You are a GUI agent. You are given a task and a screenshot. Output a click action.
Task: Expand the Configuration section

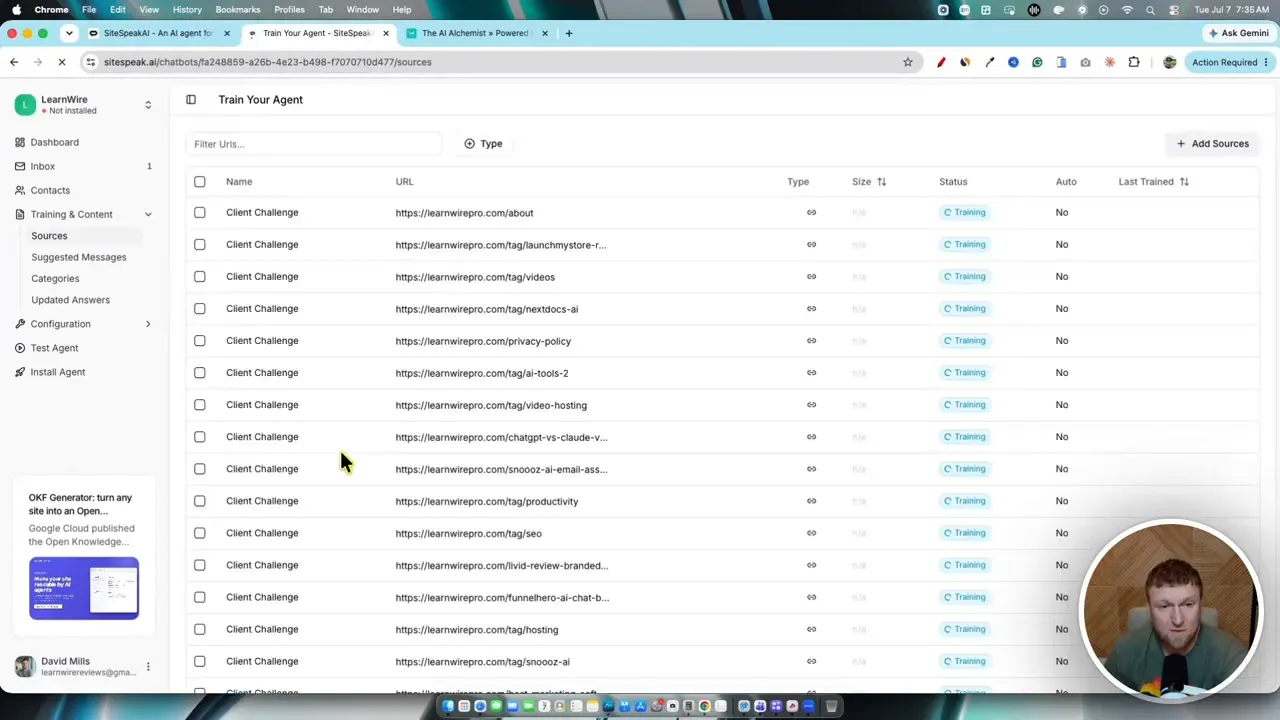[148, 324]
